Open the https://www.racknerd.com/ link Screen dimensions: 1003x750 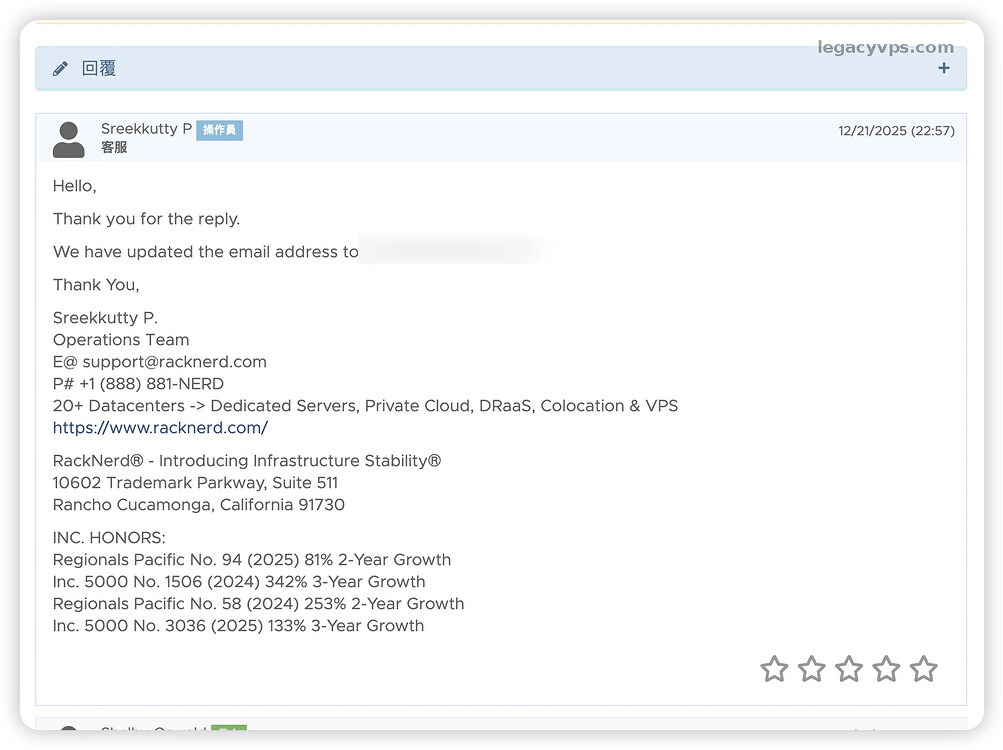pos(160,428)
